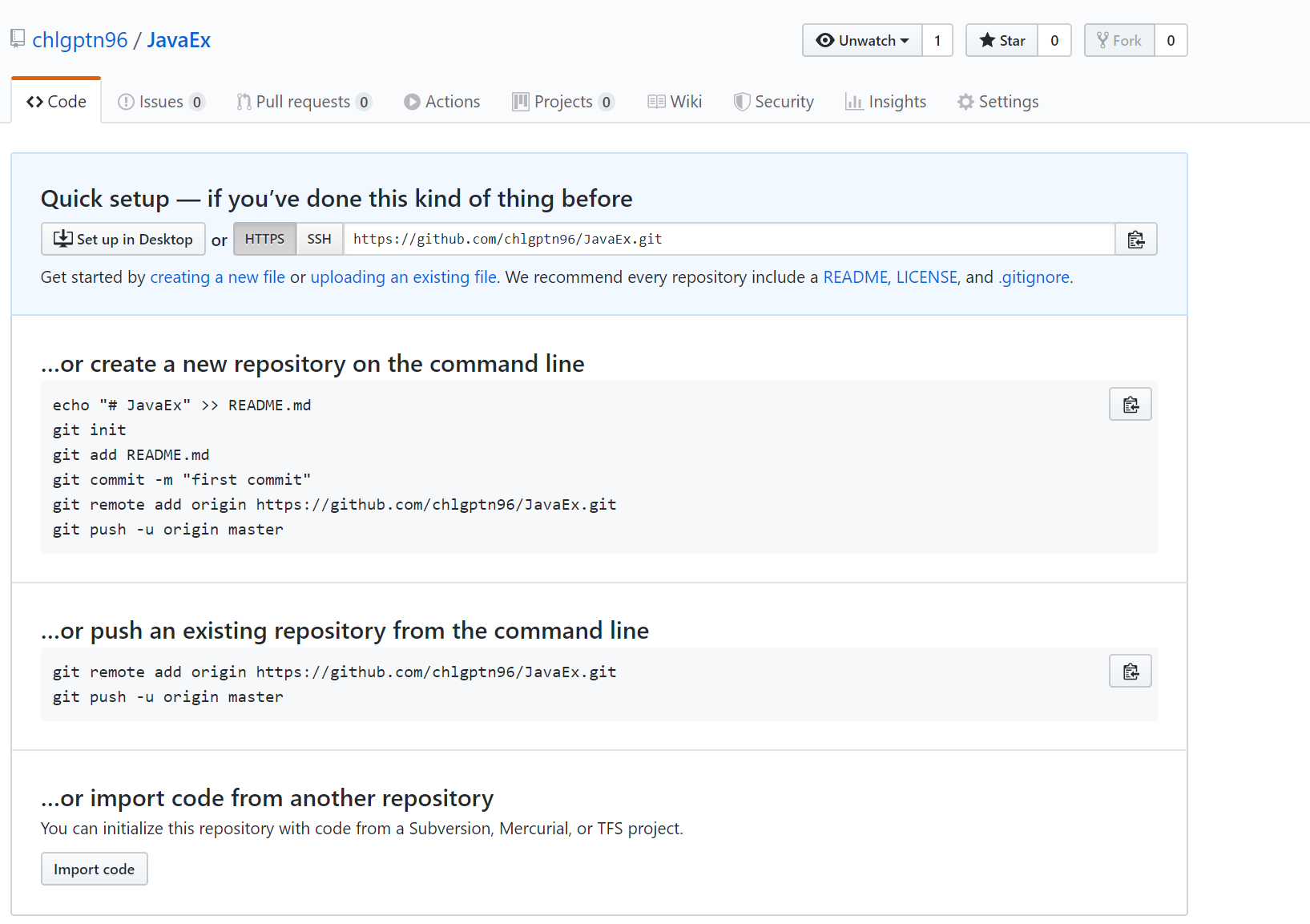The image size is (1310, 924).
Task: Star the JavaEx repository
Action: coord(1002,40)
